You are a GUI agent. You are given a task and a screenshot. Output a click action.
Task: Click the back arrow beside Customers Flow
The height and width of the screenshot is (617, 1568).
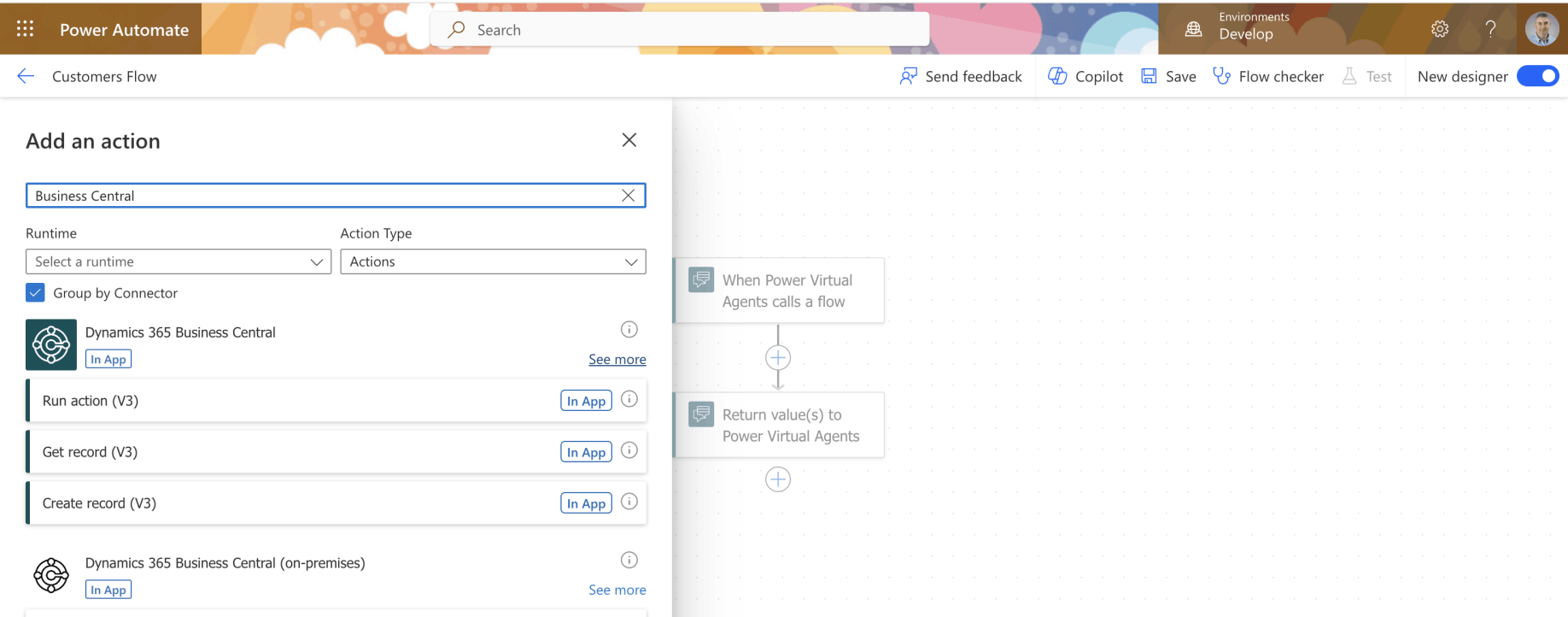pyautogui.click(x=26, y=76)
